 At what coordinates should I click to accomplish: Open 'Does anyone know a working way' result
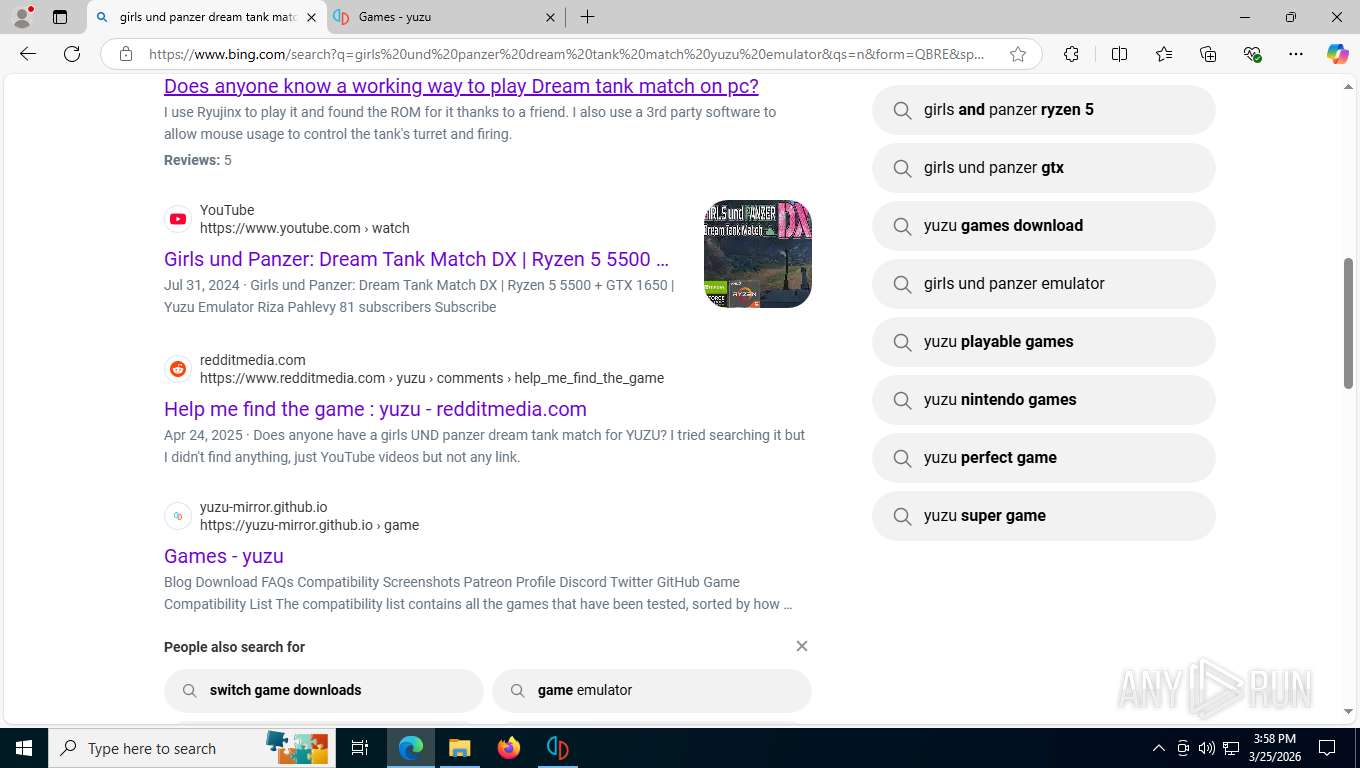(461, 86)
